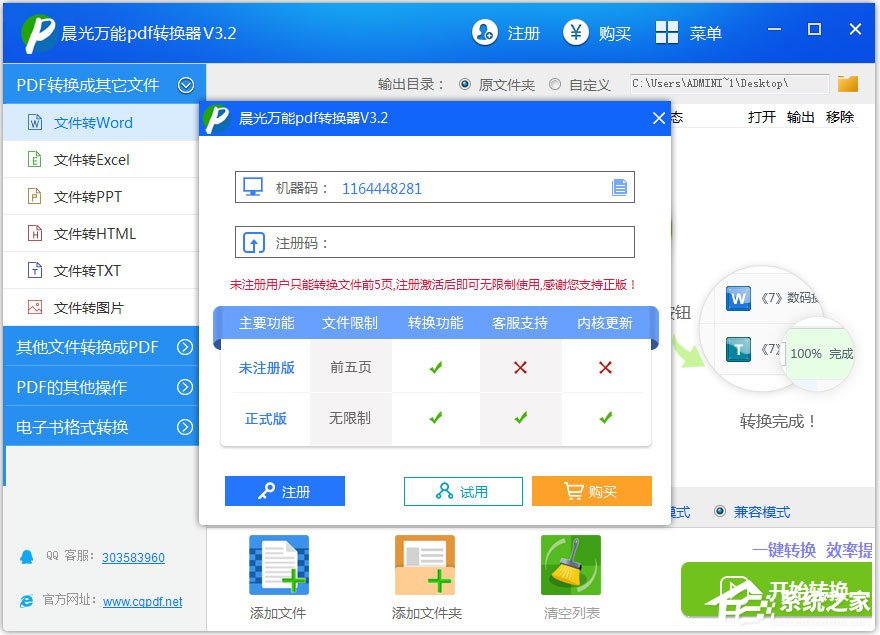Click the 主要功能 table header
The height and width of the screenshot is (635, 880).
tap(267, 323)
